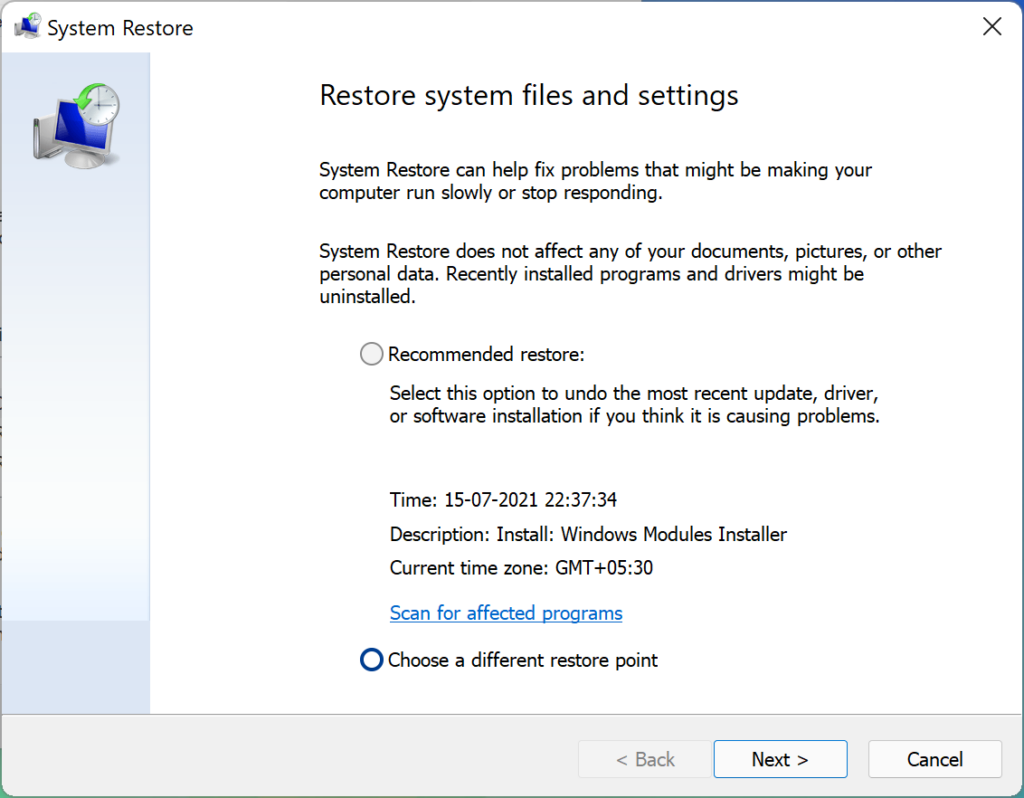Click the Current time zone: GMT+05:30 text
This screenshot has height=798, width=1024.
pos(521,568)
